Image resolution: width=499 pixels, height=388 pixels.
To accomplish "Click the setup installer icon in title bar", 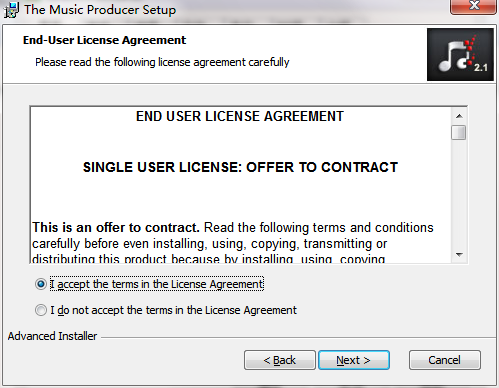I will [x=11, y=10].
